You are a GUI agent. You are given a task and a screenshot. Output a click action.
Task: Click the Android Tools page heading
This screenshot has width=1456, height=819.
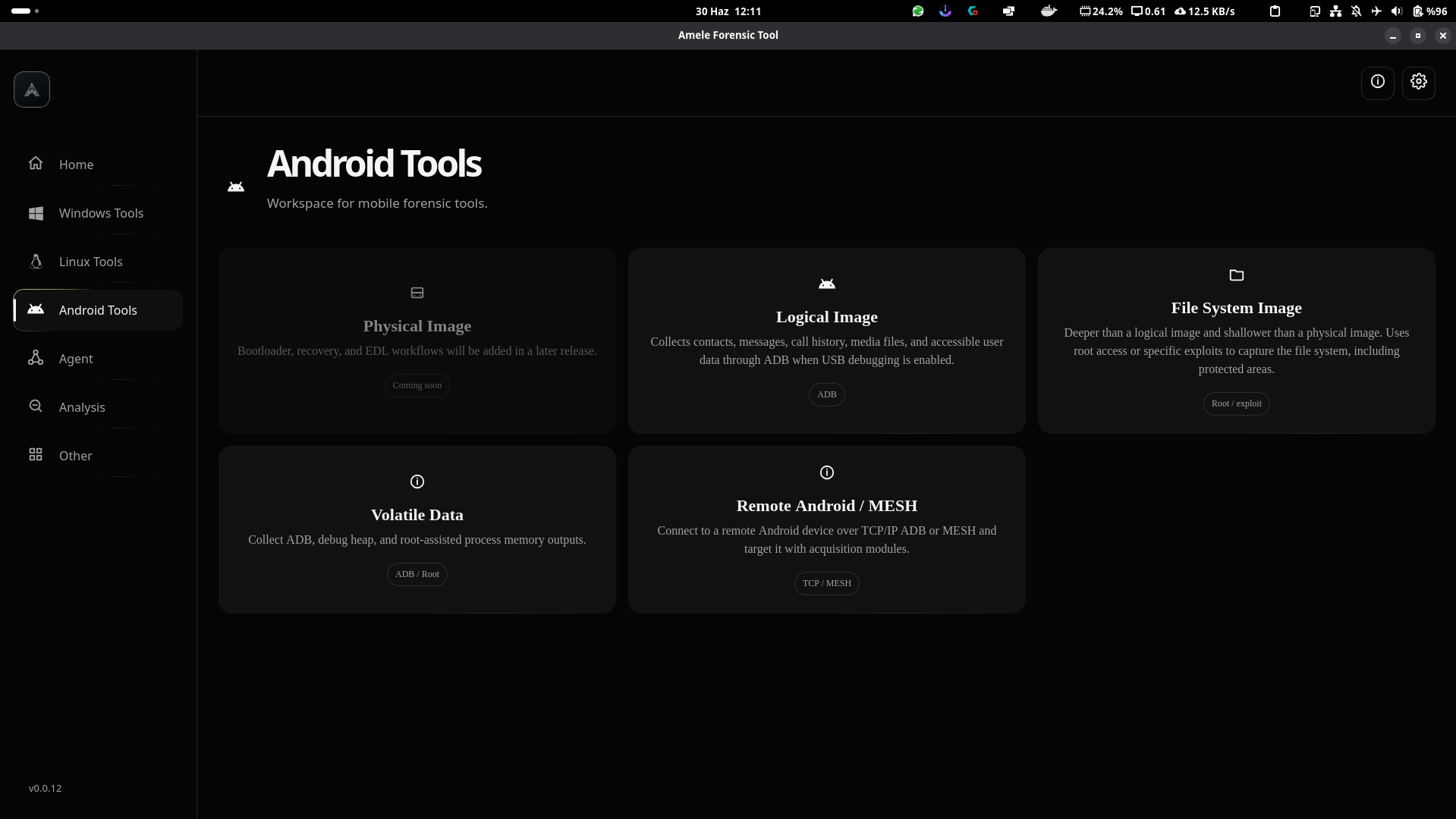(x=374, y=164)
